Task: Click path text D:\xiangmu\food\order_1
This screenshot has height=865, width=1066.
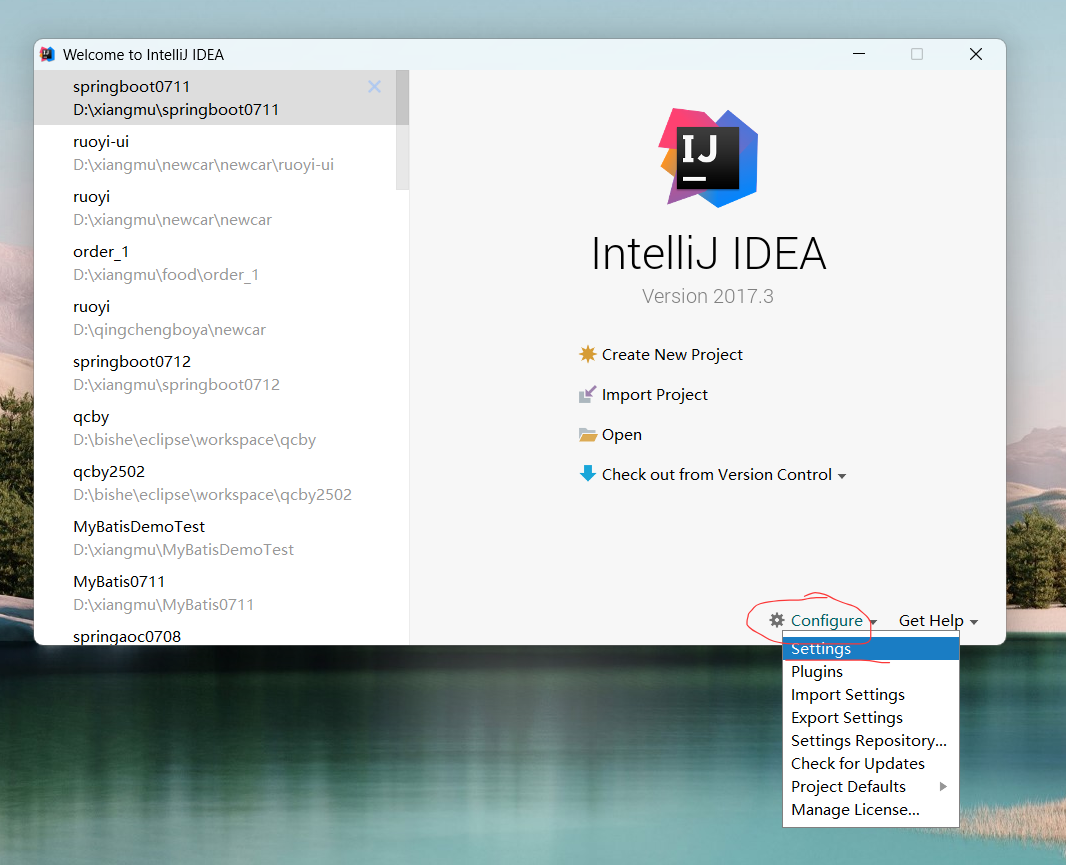Action: (x=166, y=275)
